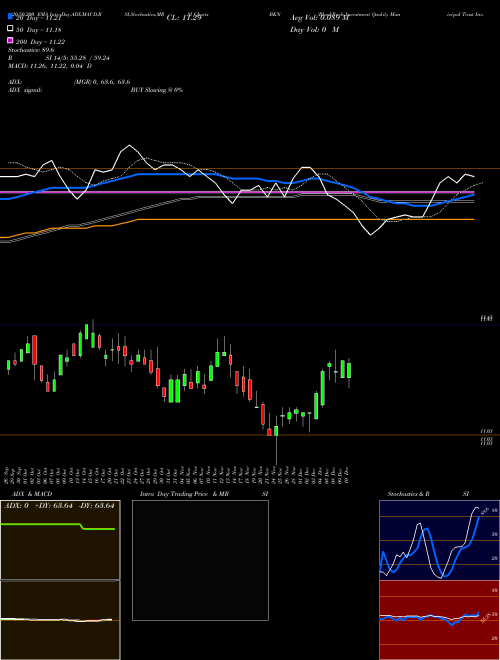The height and width of the screenshot is (660, 500).
Task: Click the MACD sub-panel below the ADX chart
Action: click(x=60, y=620)
